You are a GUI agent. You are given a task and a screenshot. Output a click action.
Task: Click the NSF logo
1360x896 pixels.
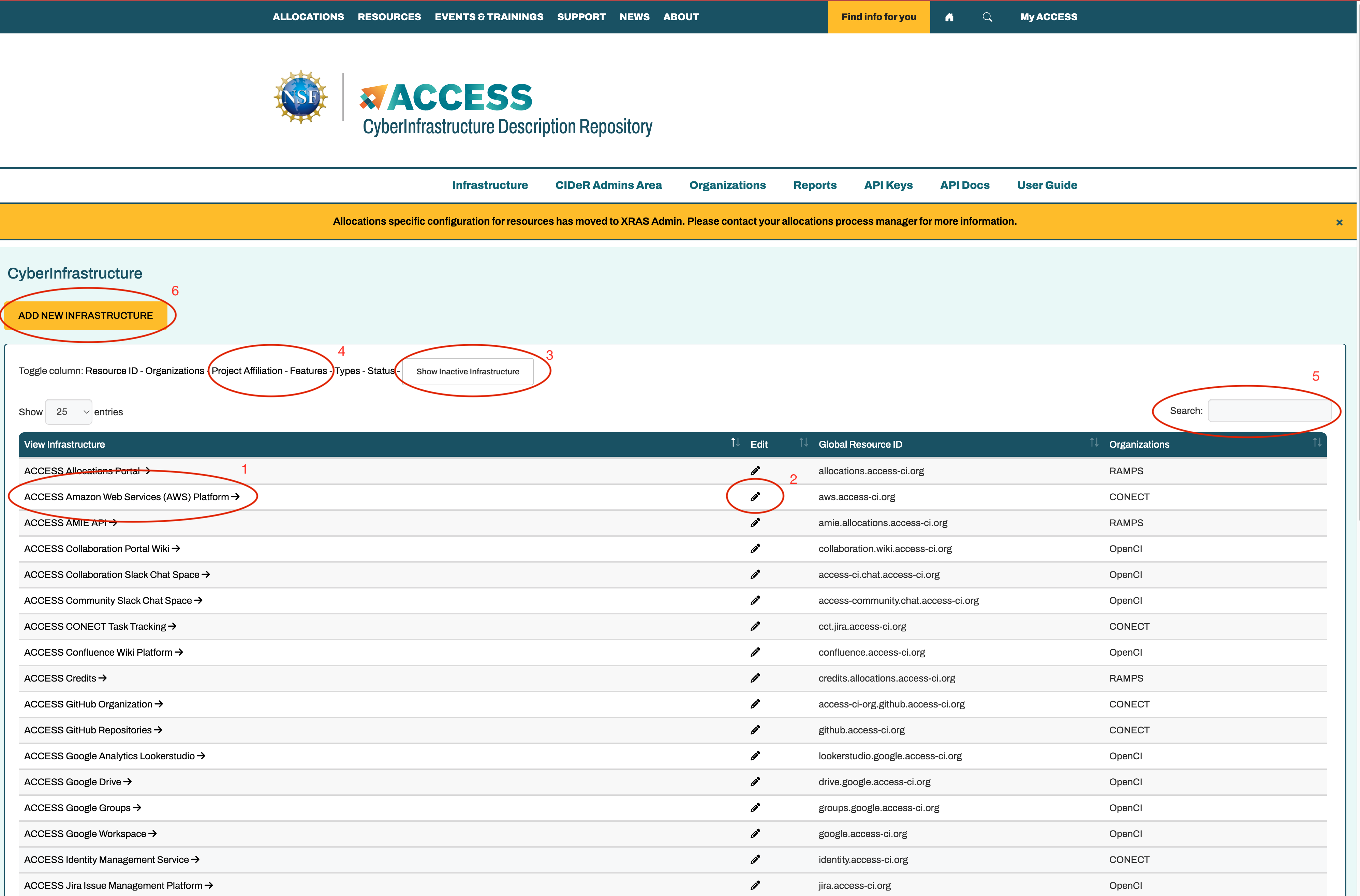[x=300, y=96]
